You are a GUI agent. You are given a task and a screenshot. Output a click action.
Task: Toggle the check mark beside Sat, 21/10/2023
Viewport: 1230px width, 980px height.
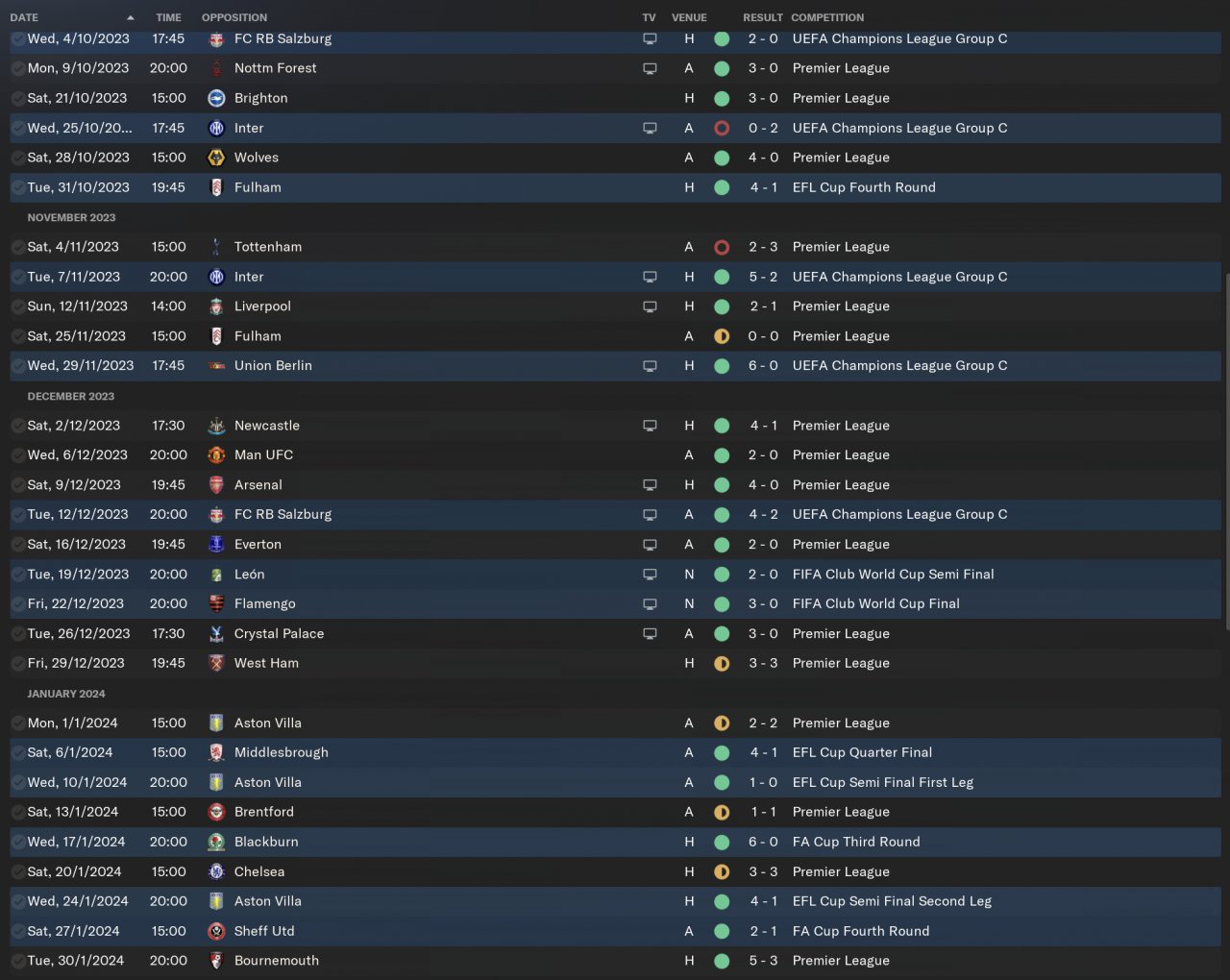[18, 98]
